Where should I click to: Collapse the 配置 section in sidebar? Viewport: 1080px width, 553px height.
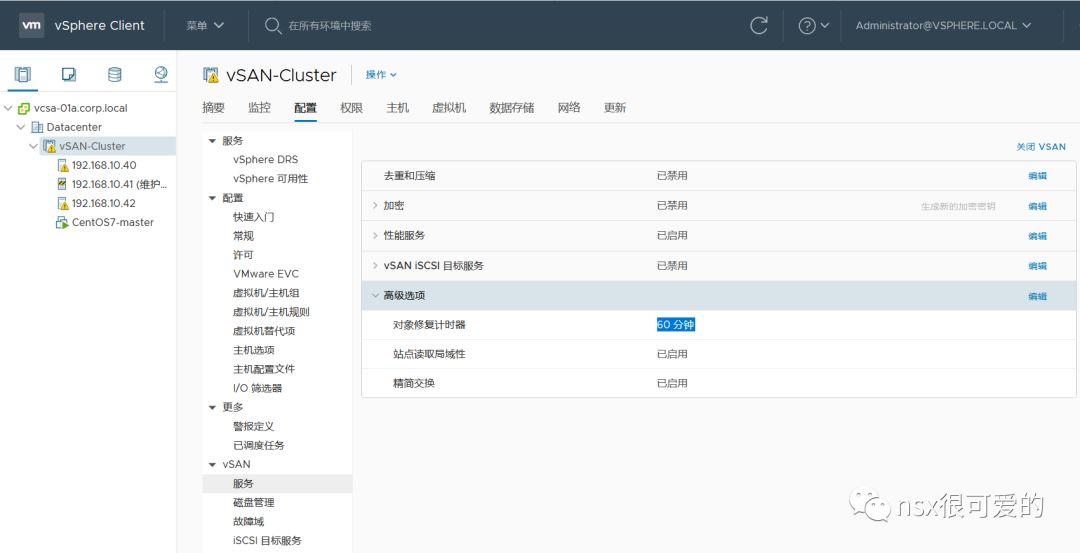pos(212,198)
